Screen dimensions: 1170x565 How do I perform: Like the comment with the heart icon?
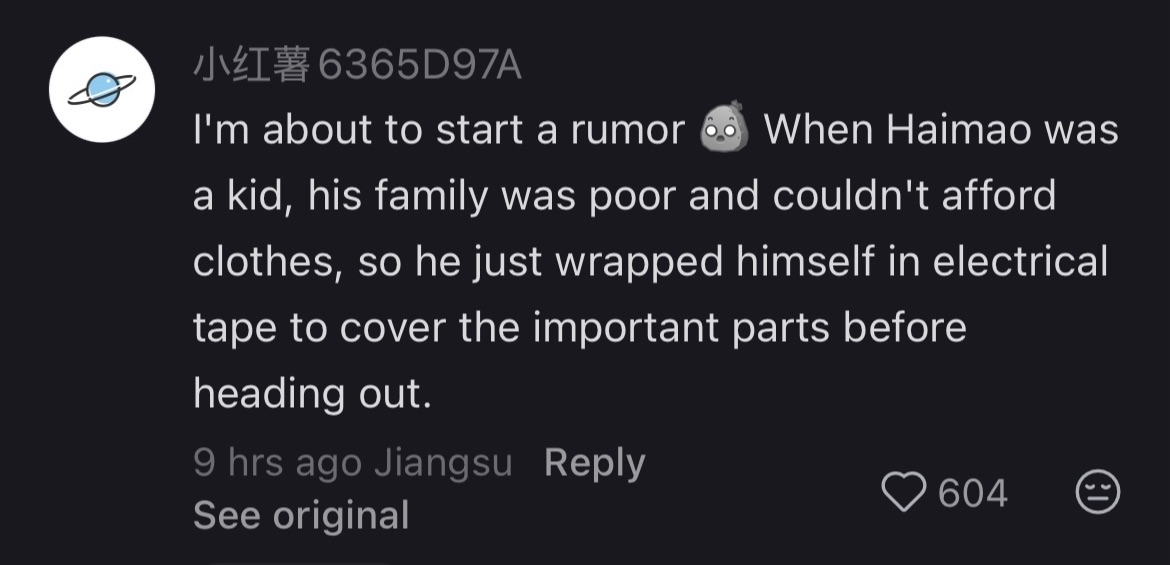[904, 493]
